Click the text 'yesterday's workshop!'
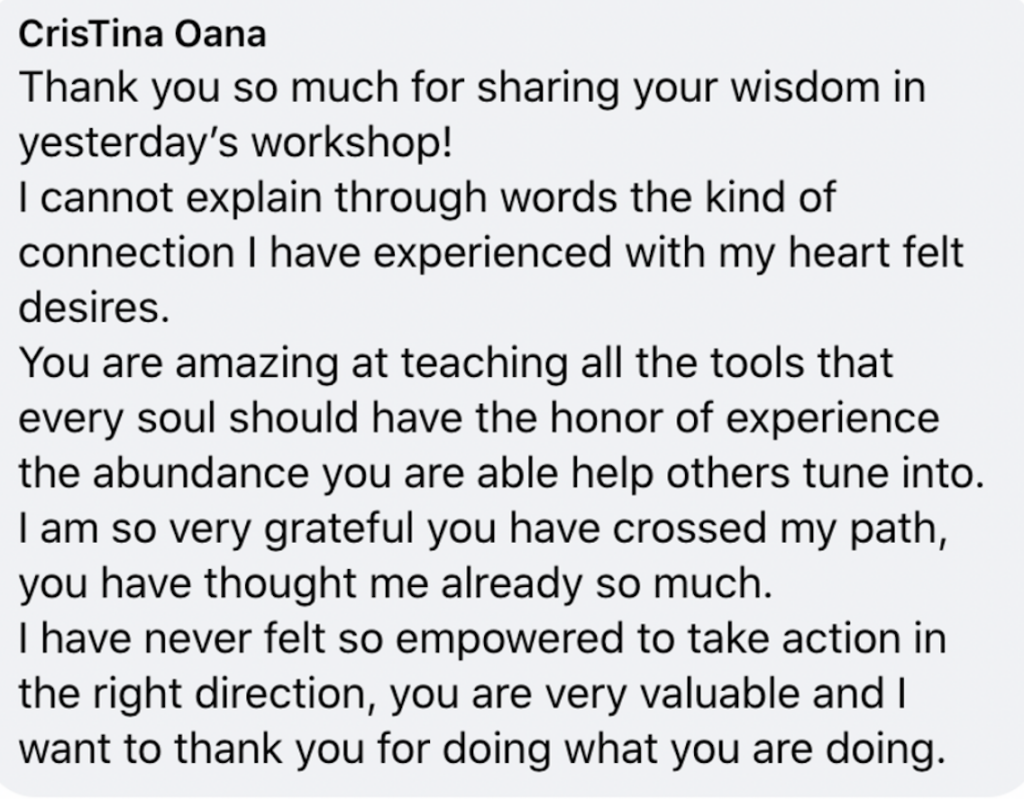 236,143
